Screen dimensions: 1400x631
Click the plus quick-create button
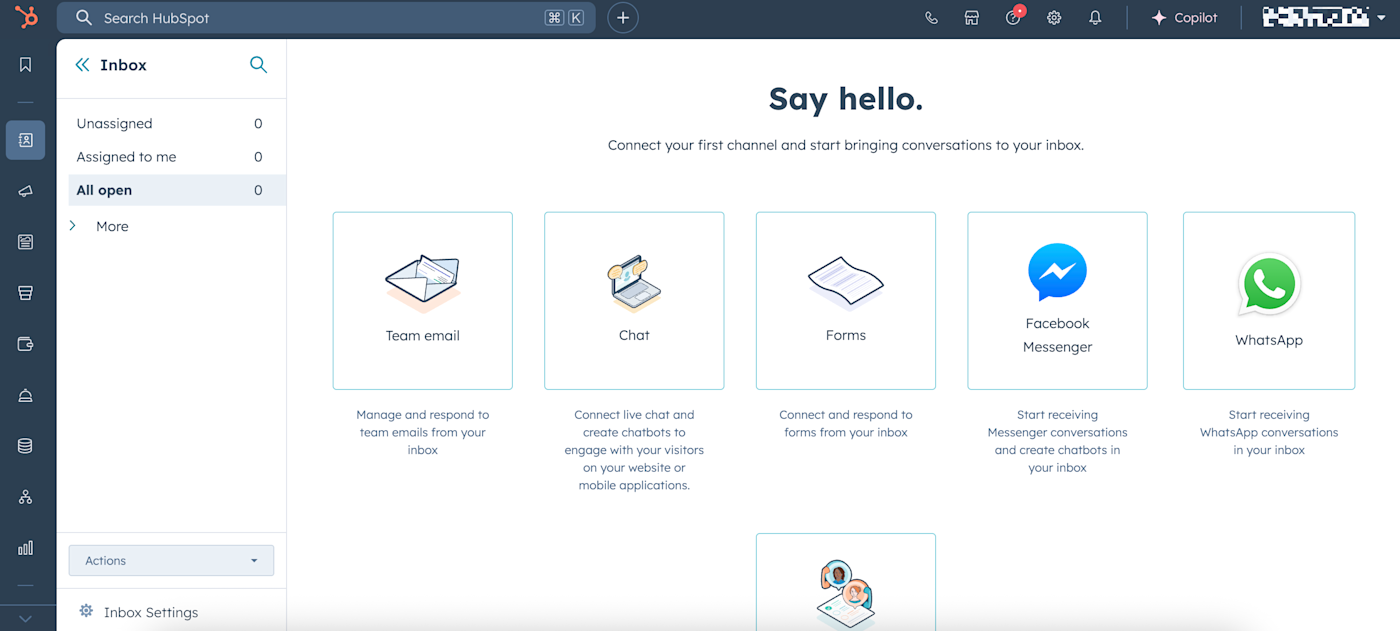click(x=623, y=18)
